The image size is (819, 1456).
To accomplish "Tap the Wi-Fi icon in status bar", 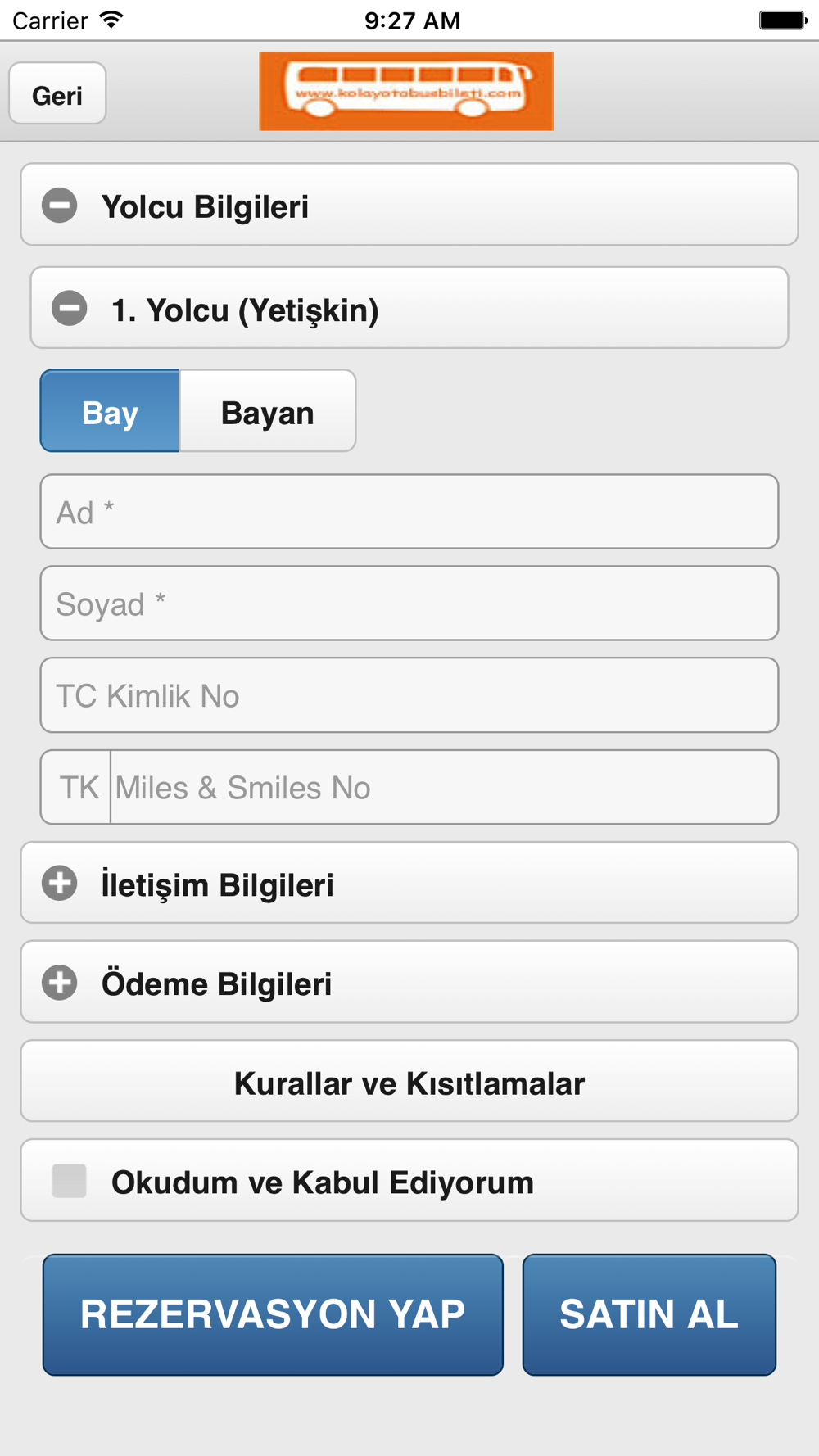I will 111,20.
